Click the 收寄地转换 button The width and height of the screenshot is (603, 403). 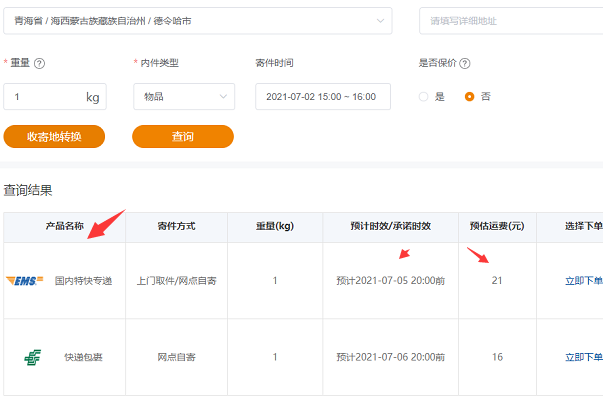point(54,137)
